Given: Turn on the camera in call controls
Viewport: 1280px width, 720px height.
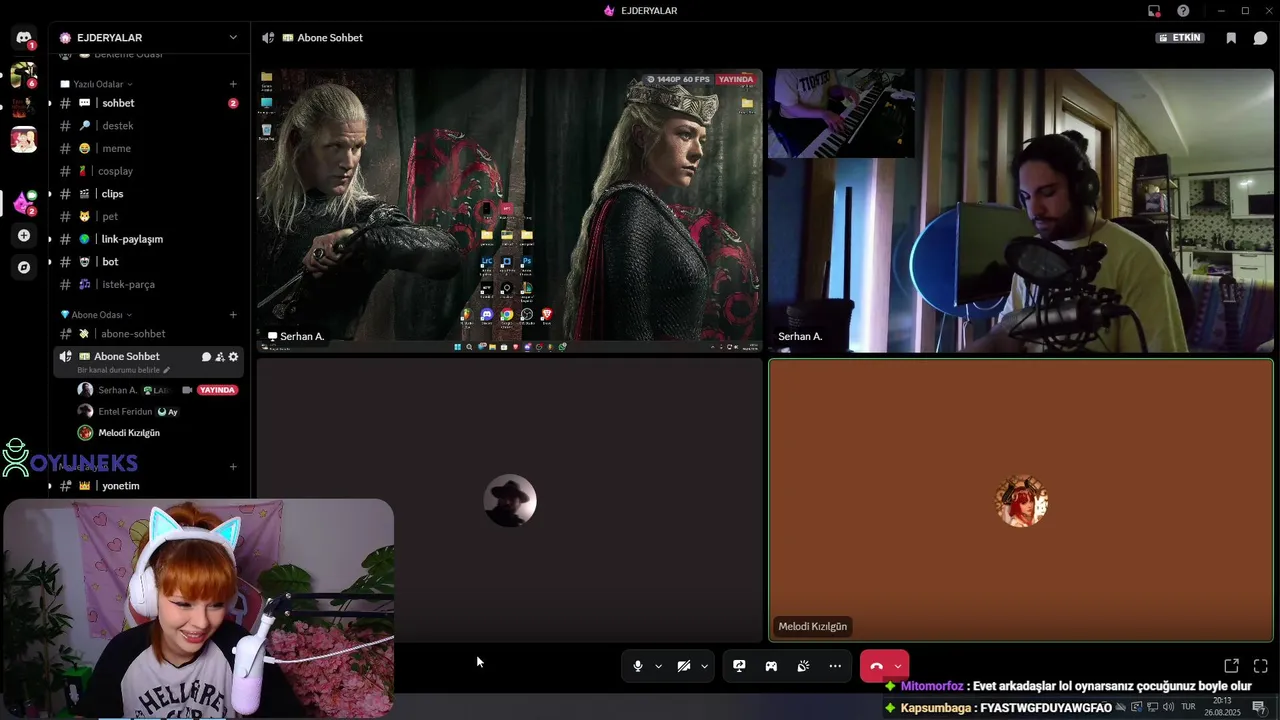Looking at the screenshot, I should tap(684, 666).
